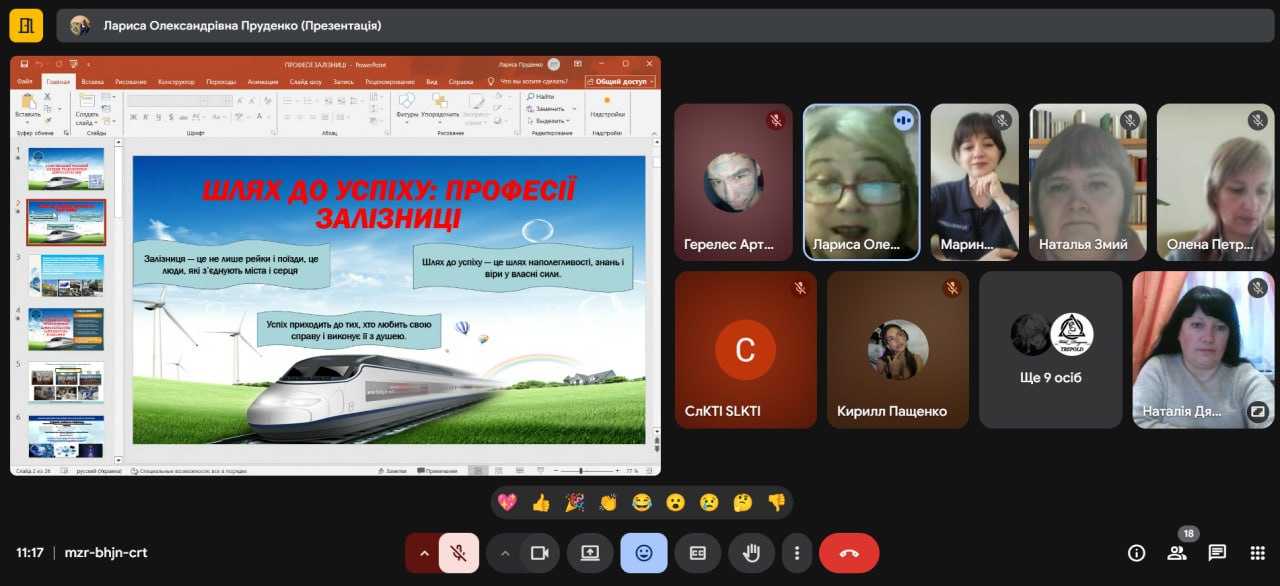Screen dimensions: 1280x586
Task: Send the heart emoji reaction
Action: tap(507, 503)
